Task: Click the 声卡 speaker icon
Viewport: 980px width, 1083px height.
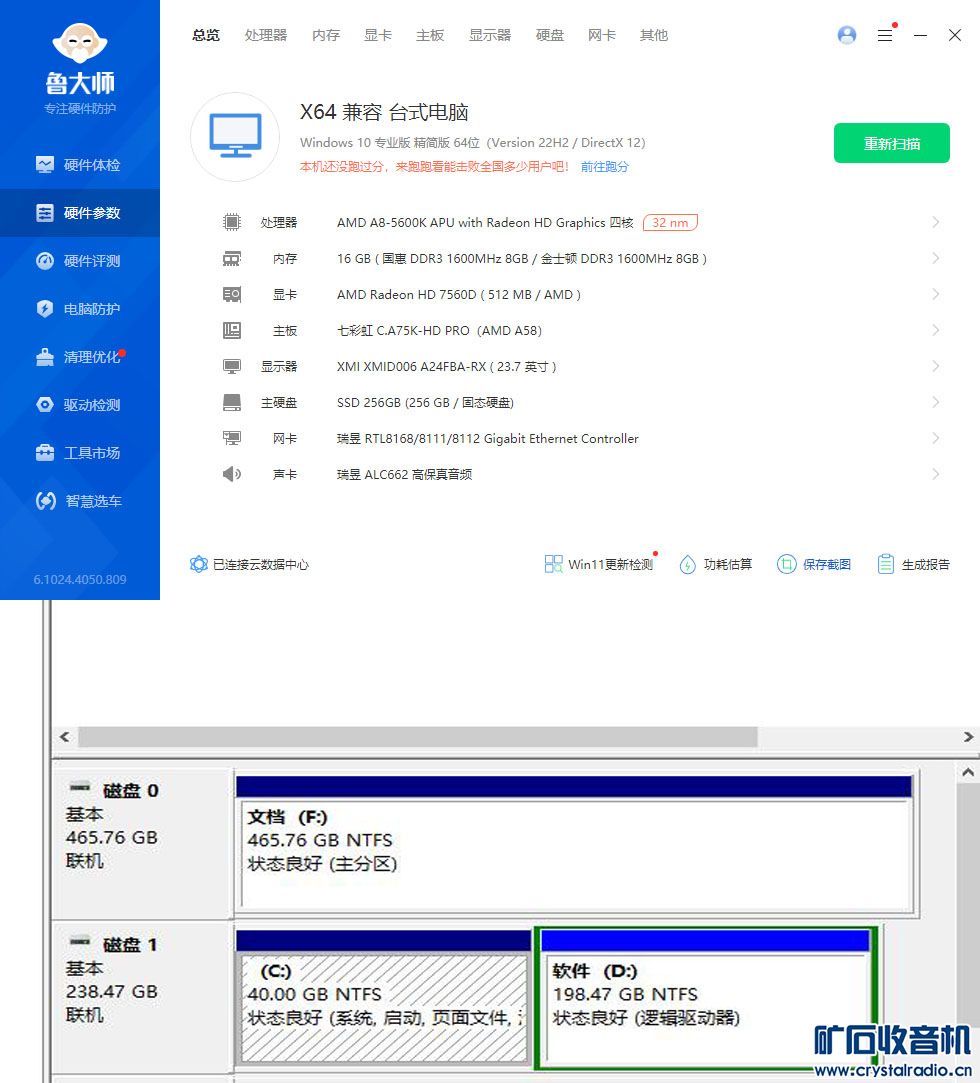Action: pyautogui.click(x=231, y=475)
